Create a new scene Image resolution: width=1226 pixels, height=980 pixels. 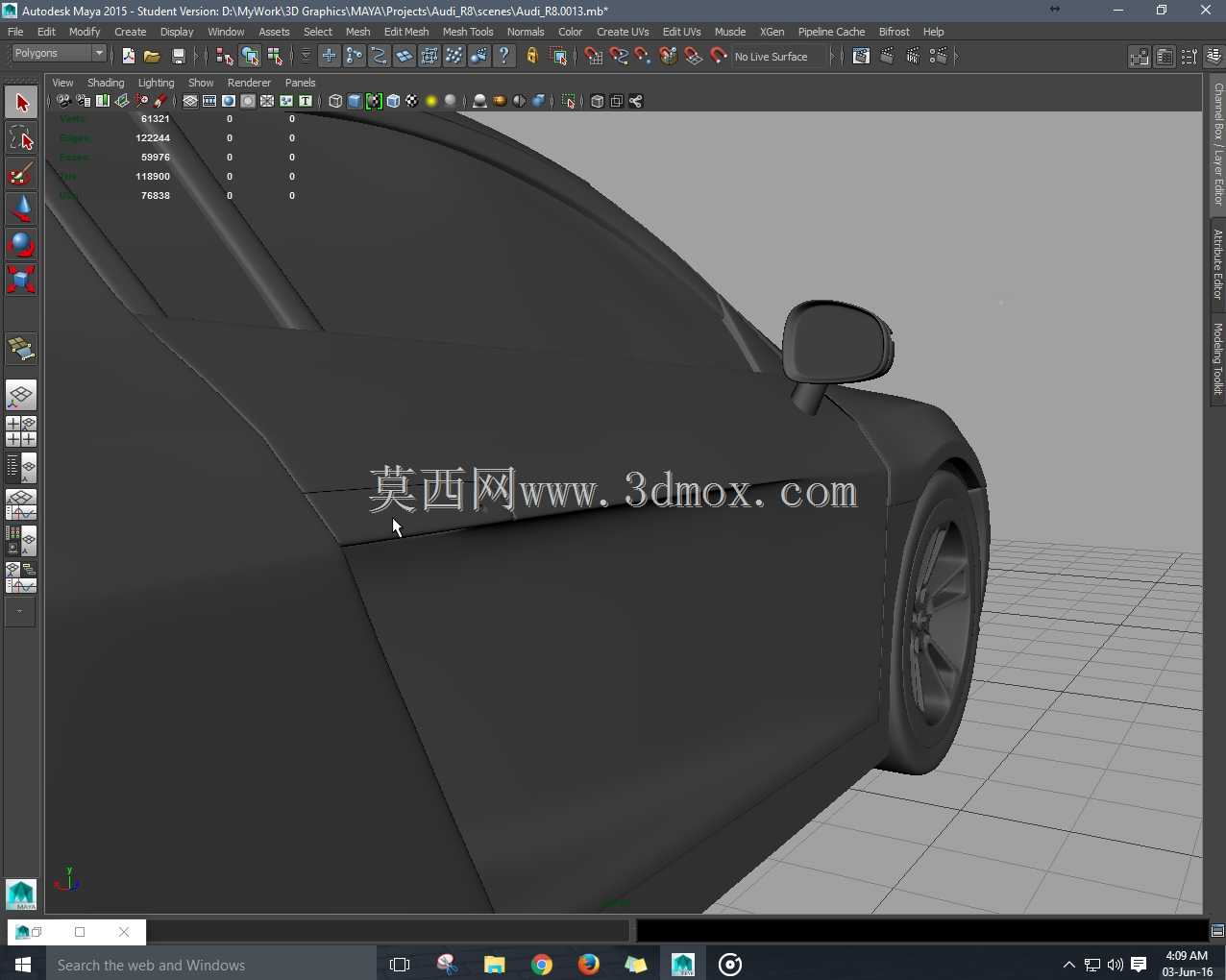click(128, 57)
